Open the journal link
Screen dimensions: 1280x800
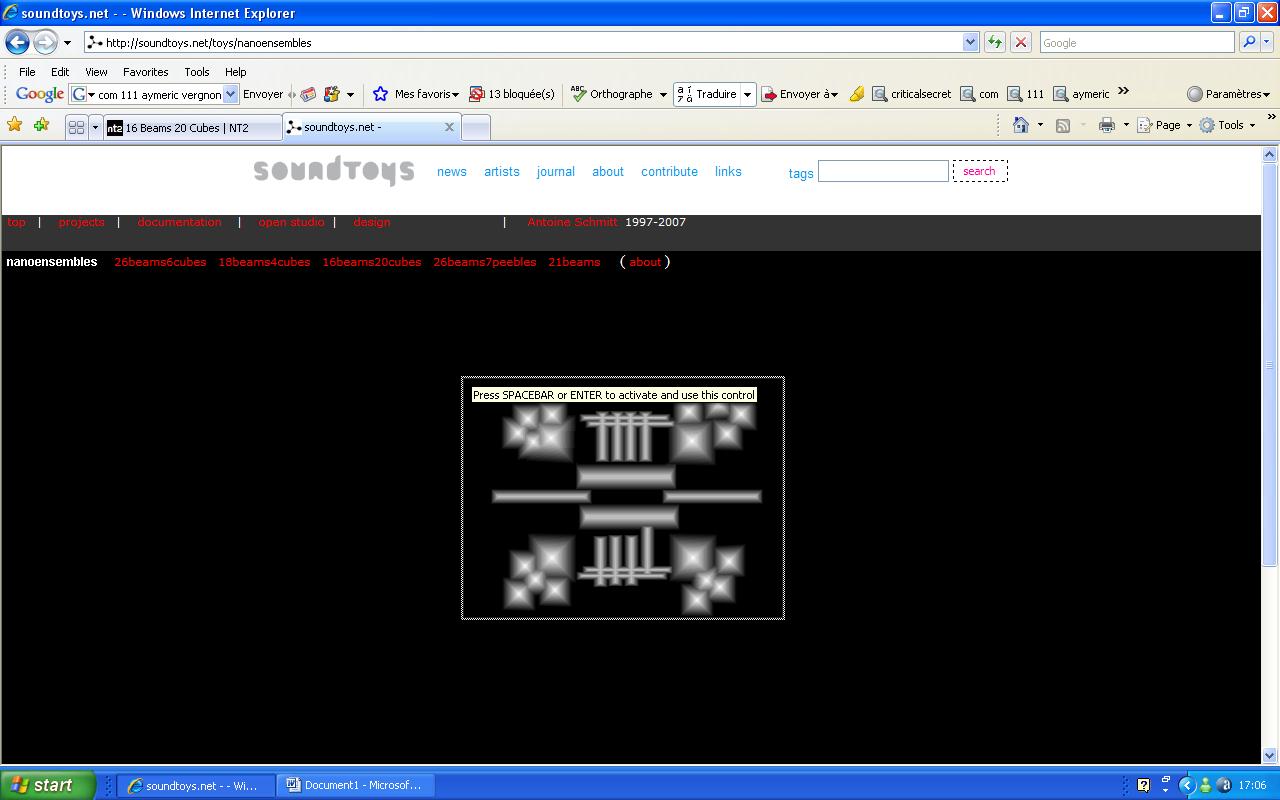555,171
